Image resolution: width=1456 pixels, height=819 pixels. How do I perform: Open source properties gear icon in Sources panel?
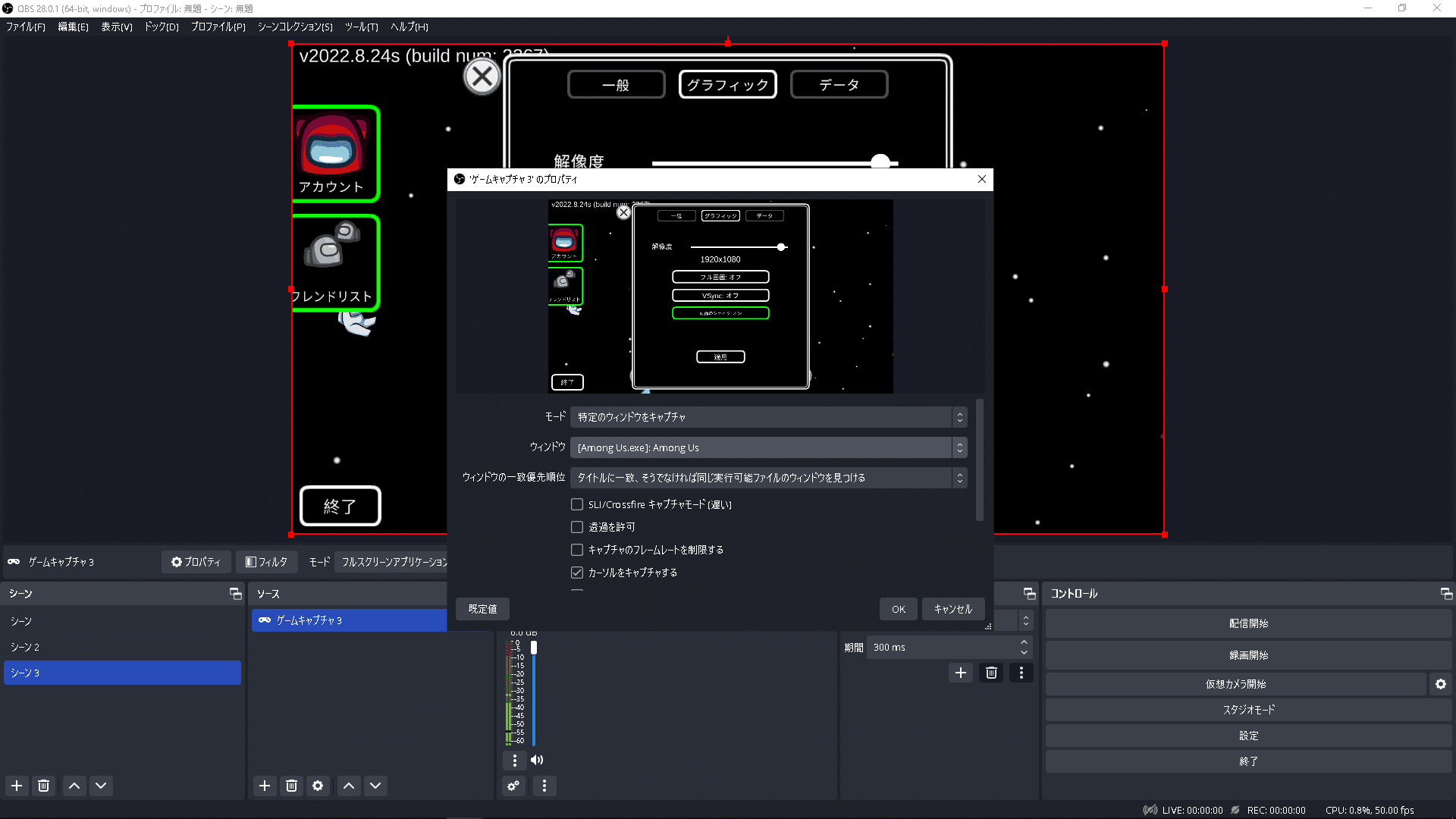pos(318,786)
